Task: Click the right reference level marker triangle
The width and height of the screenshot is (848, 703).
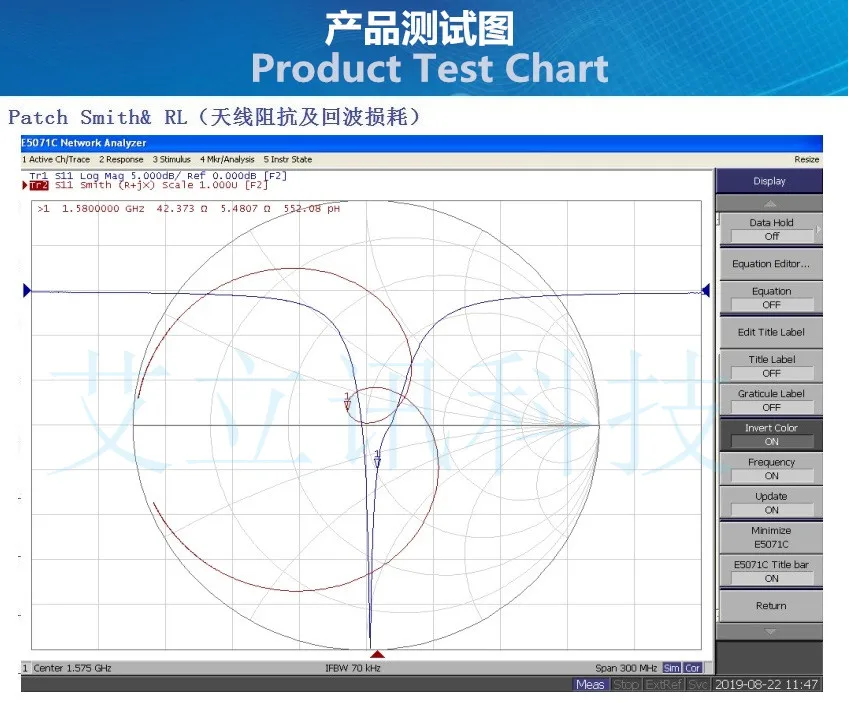Action: click(x=706, y=290)
